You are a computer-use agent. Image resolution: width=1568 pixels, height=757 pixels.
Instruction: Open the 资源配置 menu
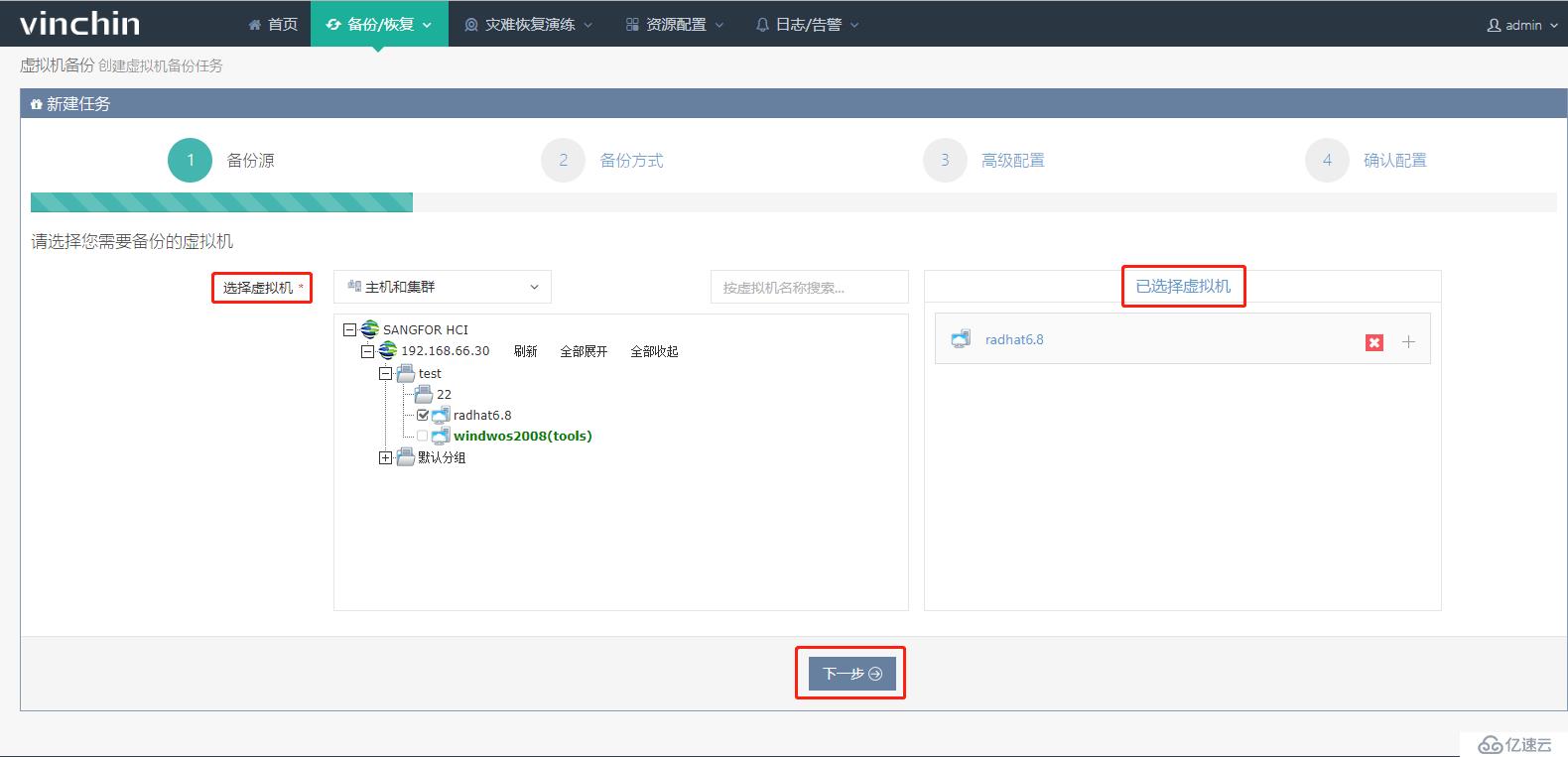click(675, 24)
